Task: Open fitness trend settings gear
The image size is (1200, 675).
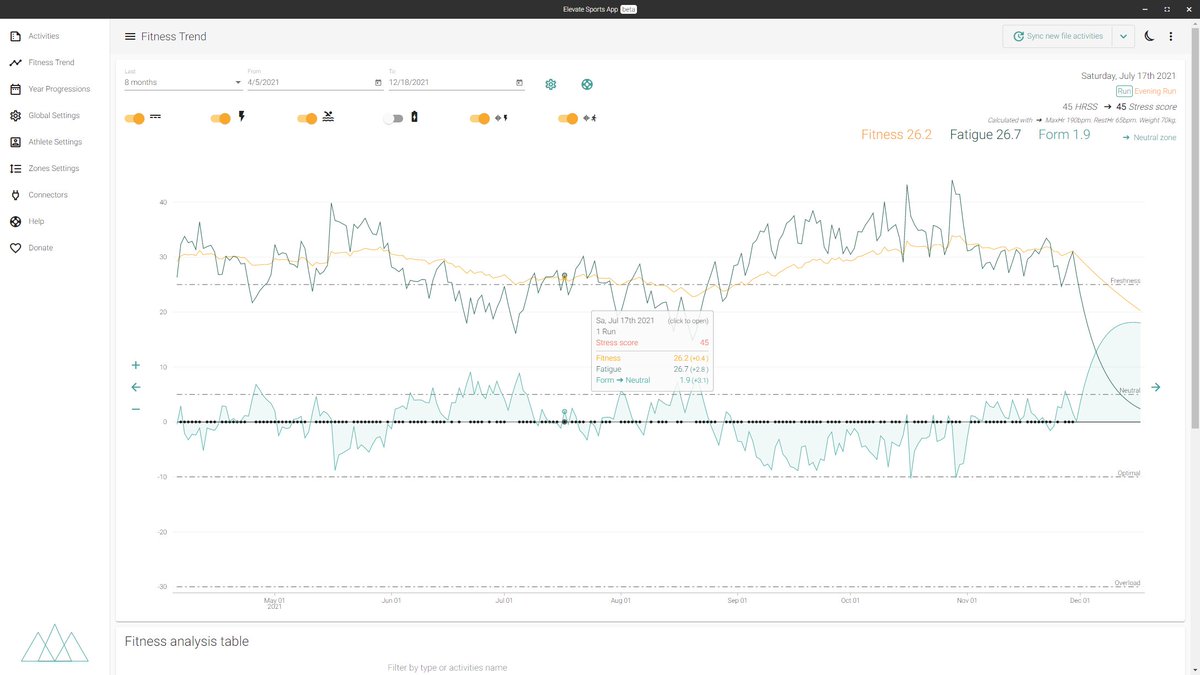Action: coord(550,84)
